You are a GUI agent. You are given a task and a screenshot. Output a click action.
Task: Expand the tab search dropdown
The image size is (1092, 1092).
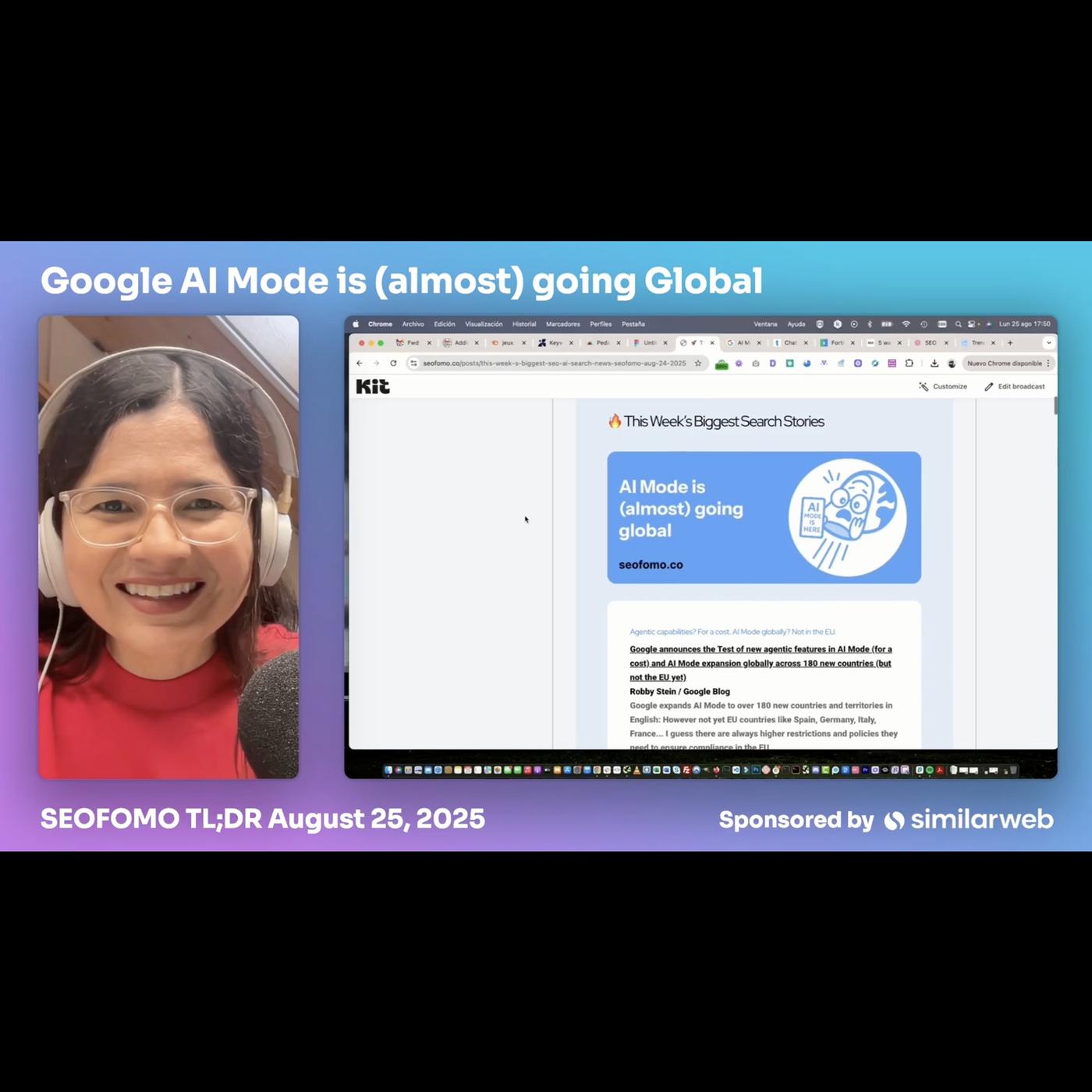coord(1048,342)
